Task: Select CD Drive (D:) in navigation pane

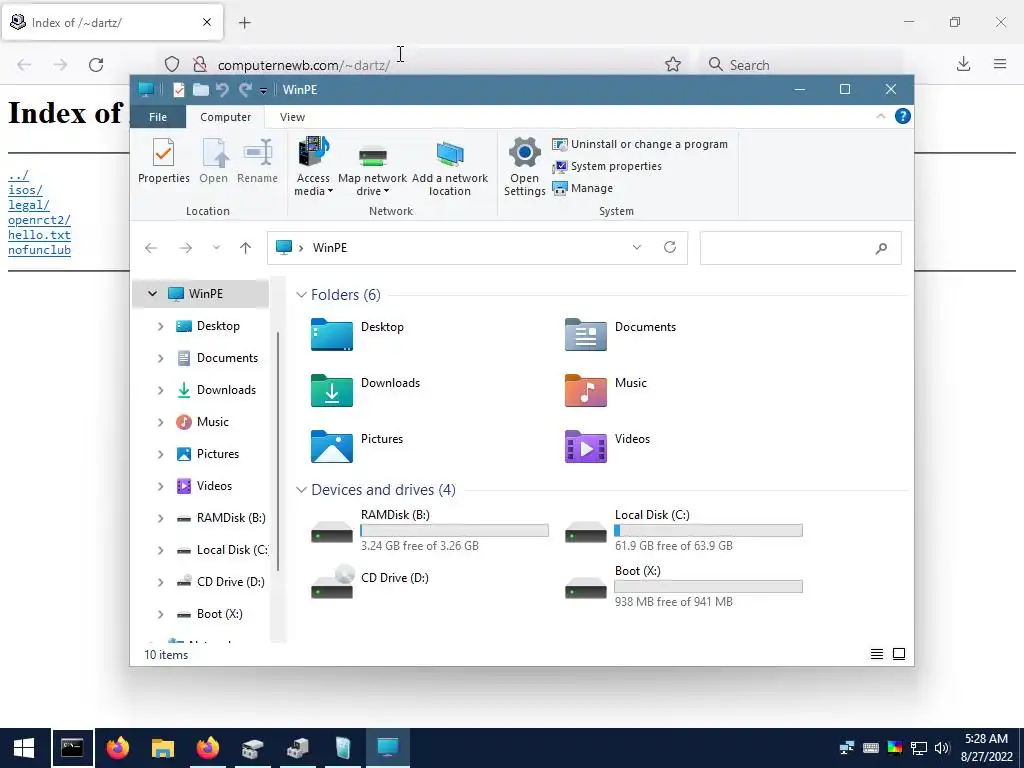Action: pos(230,582)
